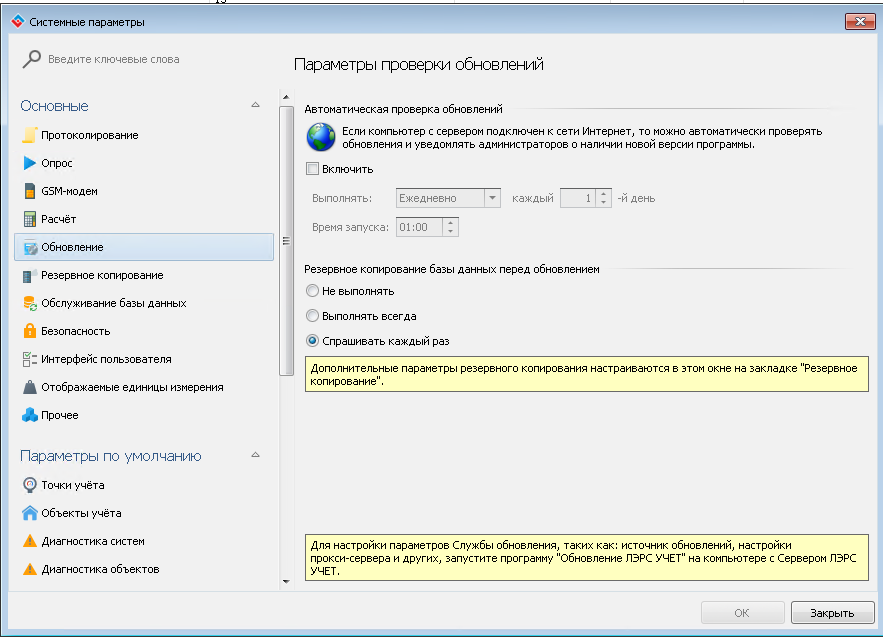
Task: Open the Диагностика объектов defaults page
Action: click(x=144, y=569)
